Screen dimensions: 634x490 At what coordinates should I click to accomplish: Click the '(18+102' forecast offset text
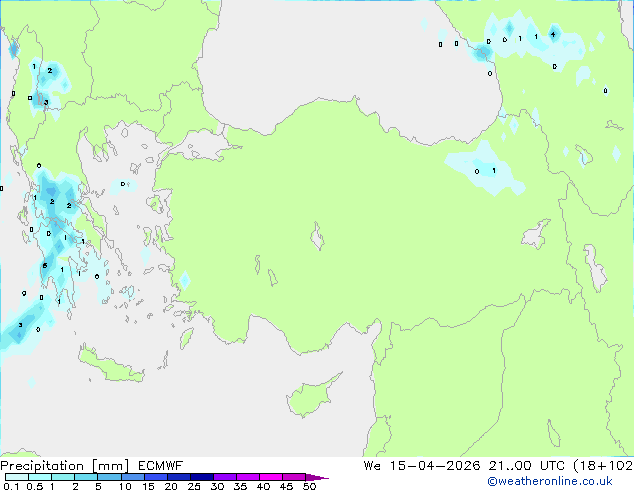click(x=603, y=466)
